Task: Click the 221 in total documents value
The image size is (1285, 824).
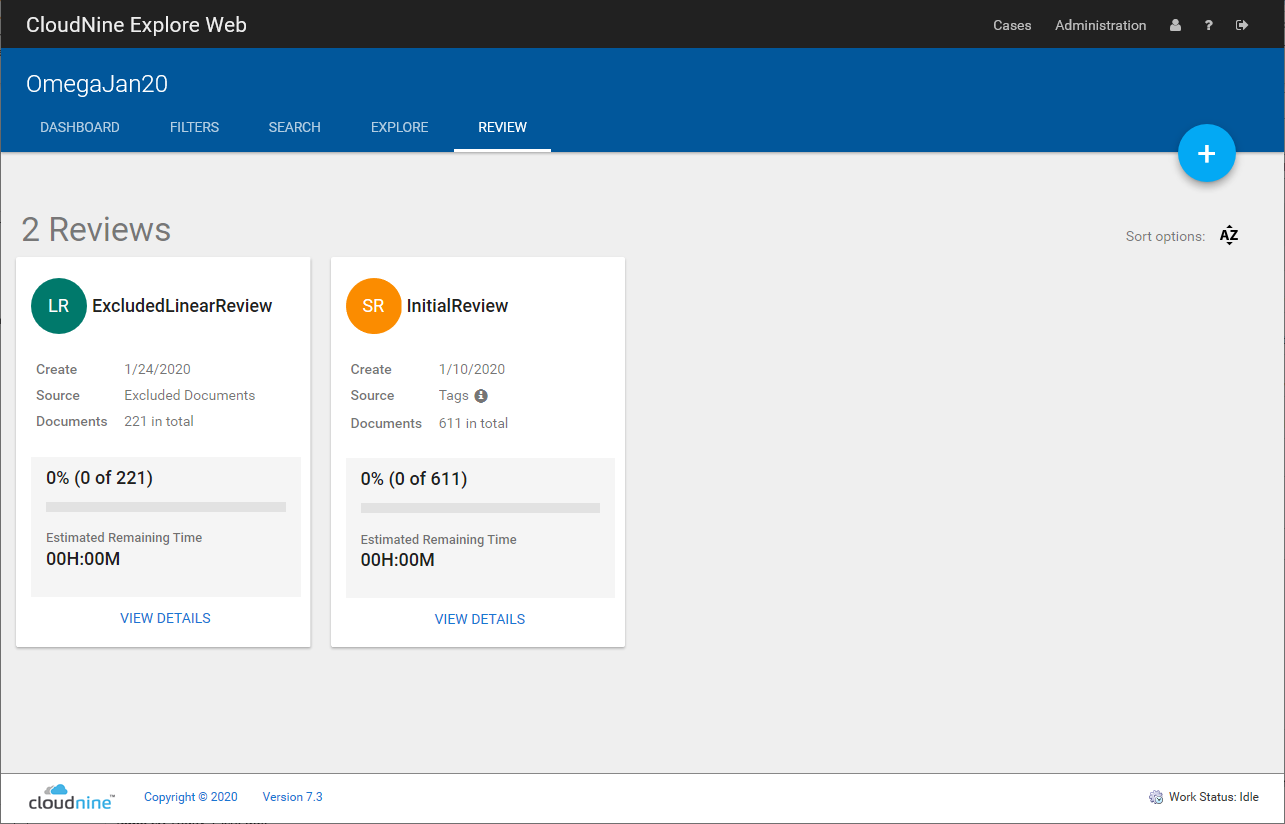Action: click(x=159, y=421)
